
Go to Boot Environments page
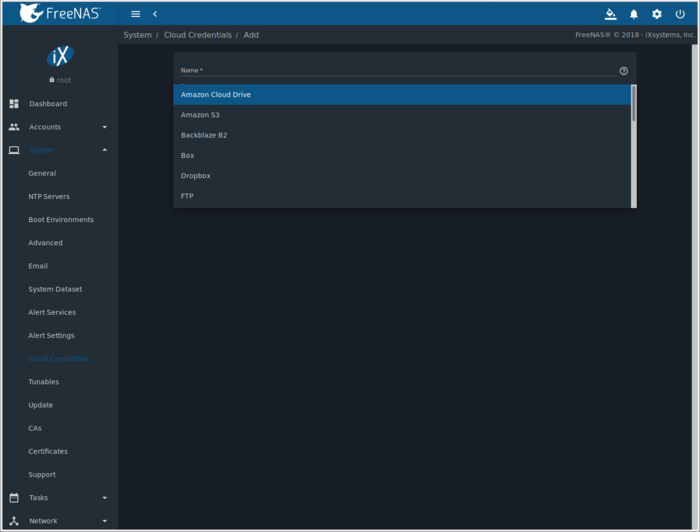click(61, 220)
